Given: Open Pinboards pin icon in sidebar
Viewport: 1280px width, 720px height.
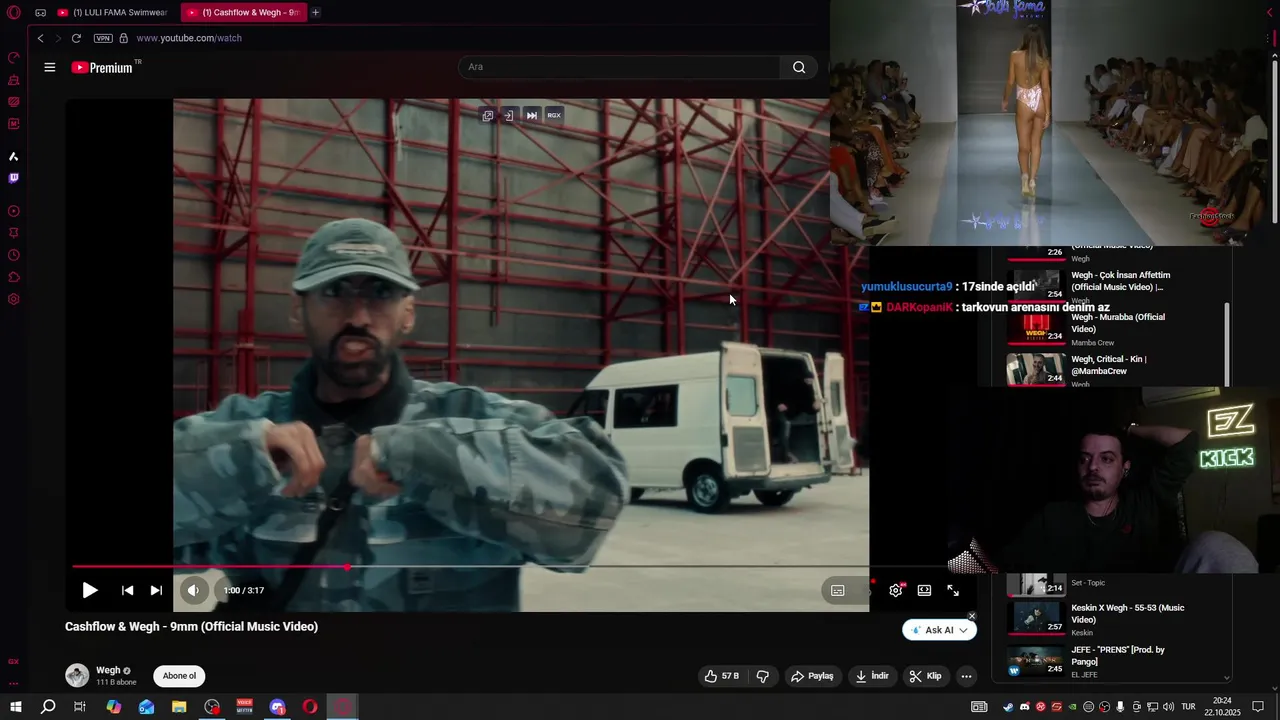Looking at the screenshot, I should [14, 233].
